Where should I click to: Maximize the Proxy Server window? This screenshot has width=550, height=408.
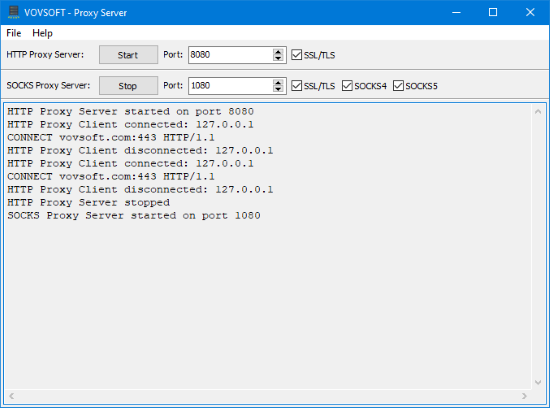click(x=493, y=12)
